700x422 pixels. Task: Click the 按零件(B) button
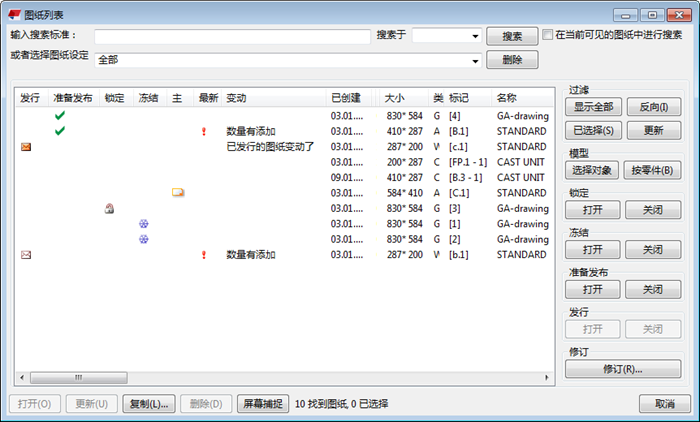click(x=652, y=170)
